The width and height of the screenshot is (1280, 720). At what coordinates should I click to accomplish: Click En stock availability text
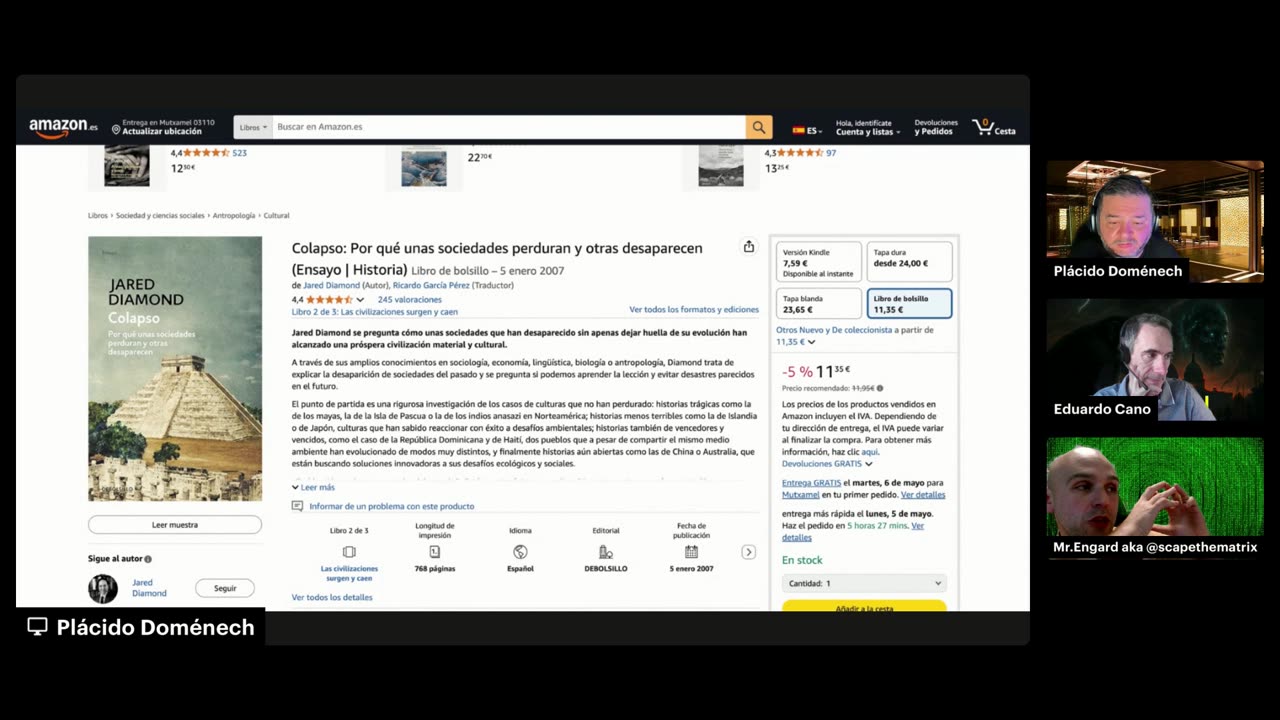pos(802,560)
